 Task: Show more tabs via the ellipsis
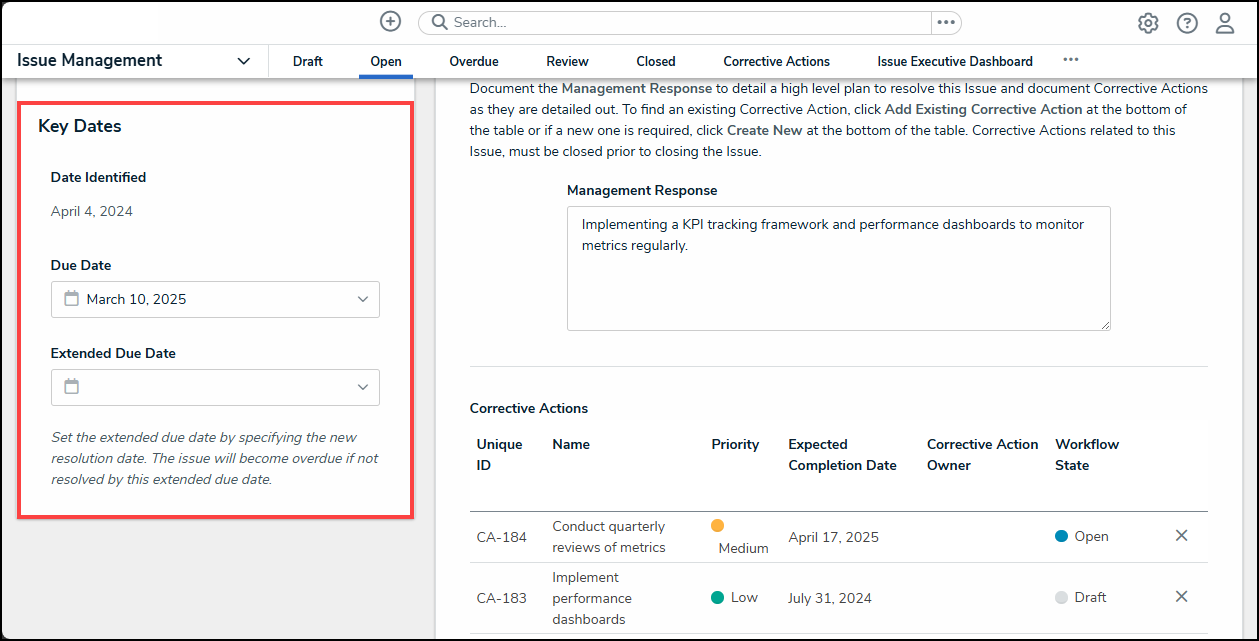point(1070,60)
